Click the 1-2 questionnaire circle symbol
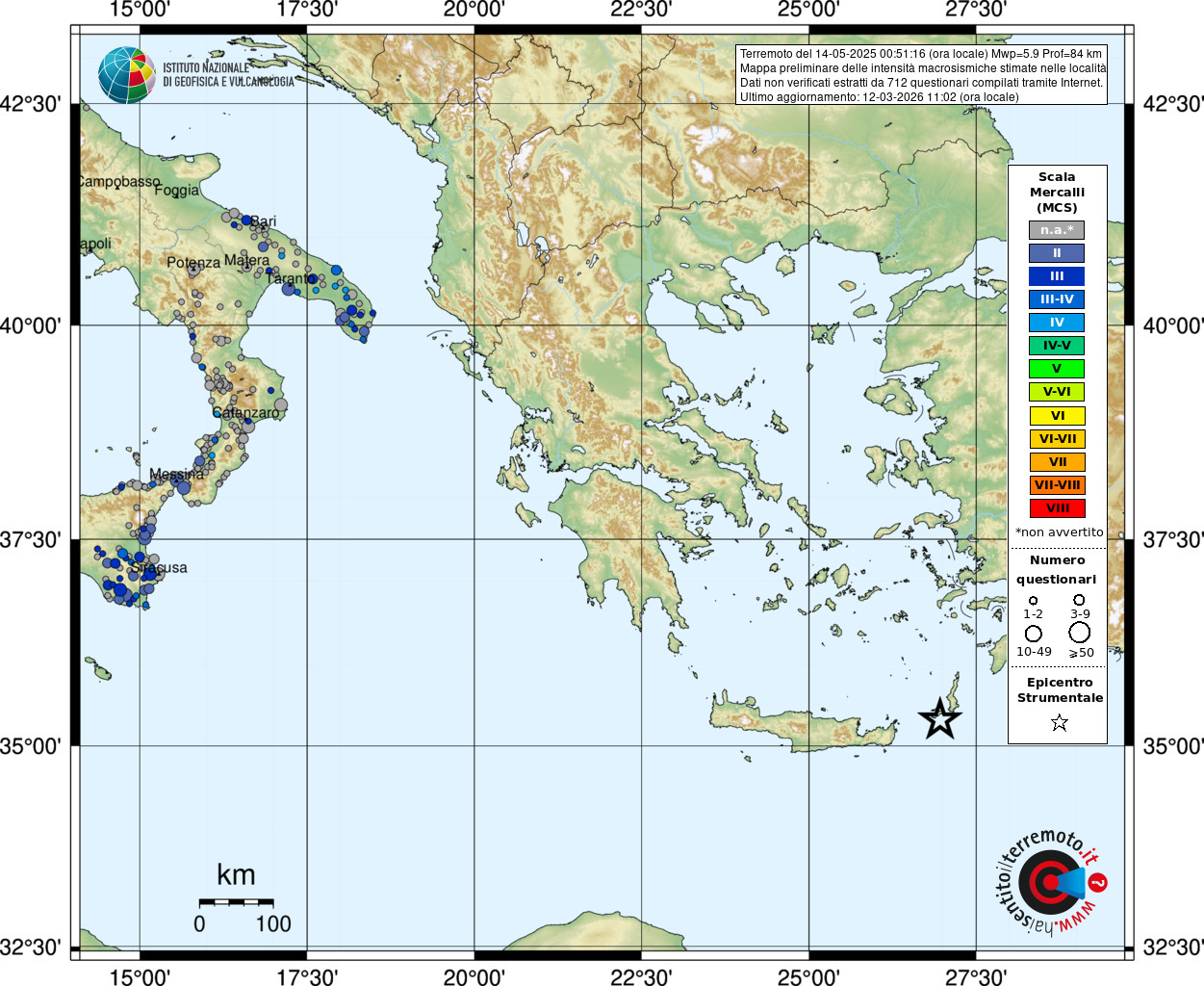The image size is (1204, 986). [1033, 600]
